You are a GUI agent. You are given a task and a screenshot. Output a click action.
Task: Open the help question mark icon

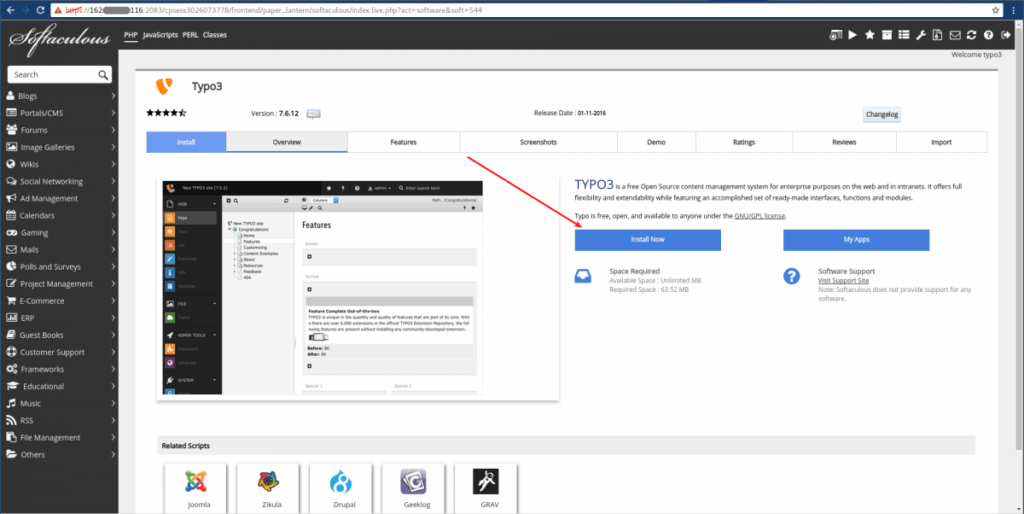click(x=989, y=35)
